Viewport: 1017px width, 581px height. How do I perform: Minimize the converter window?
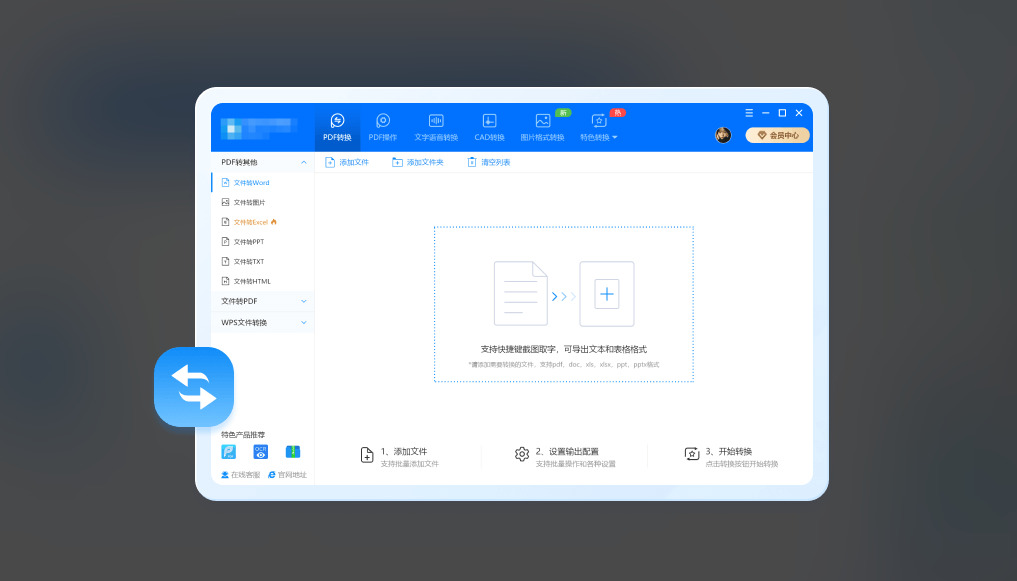point(766,113)
